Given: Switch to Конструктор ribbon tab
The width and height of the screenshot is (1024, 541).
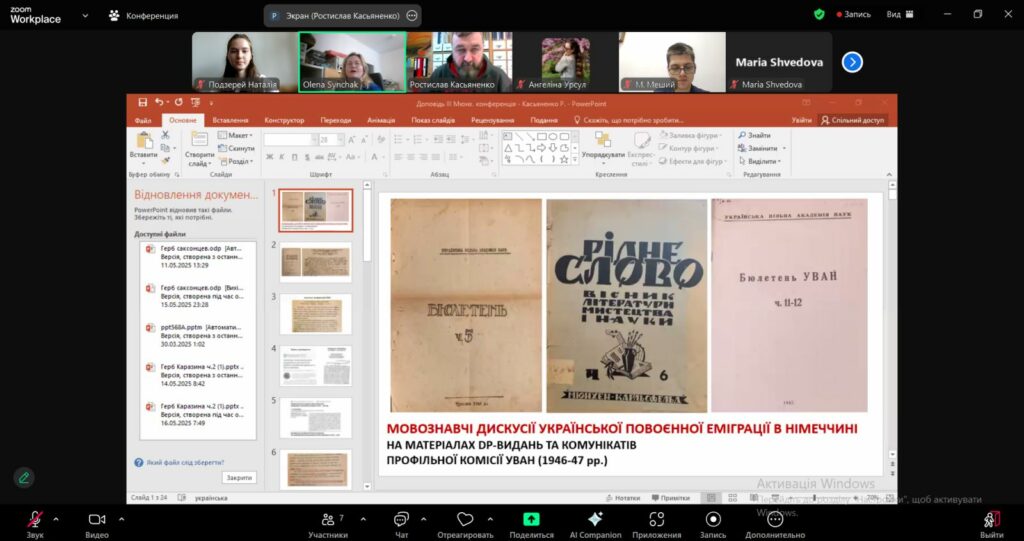Looking at the screenshot, I should click(x=284, y=120).
